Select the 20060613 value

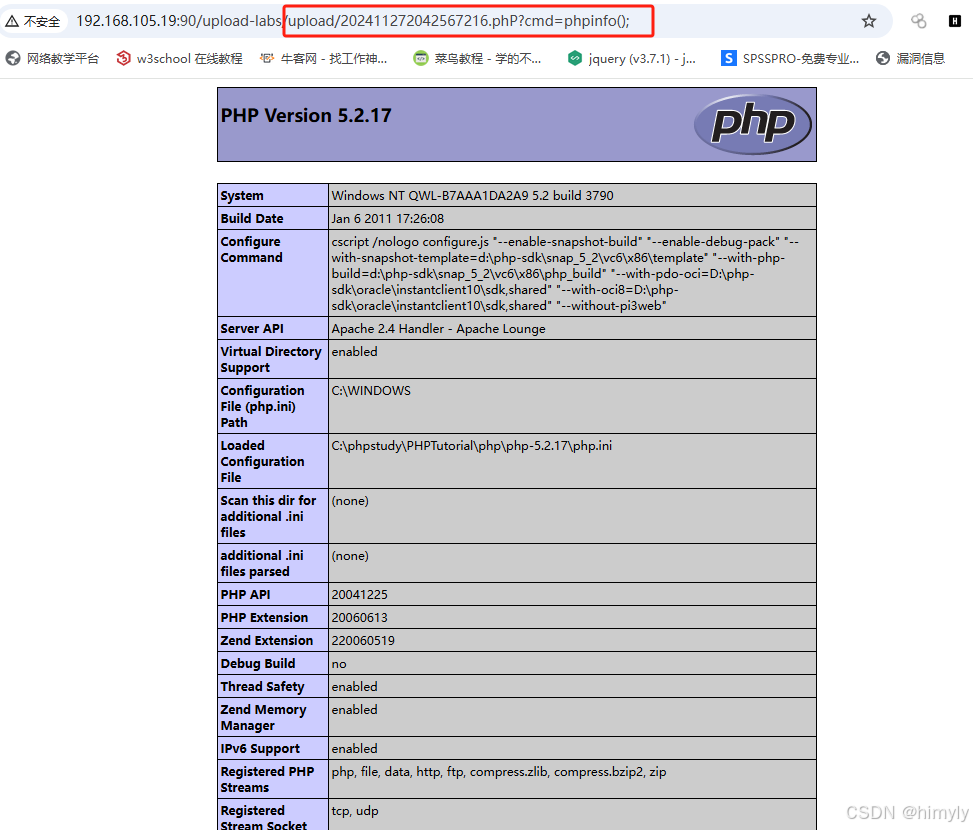point(359,617)
